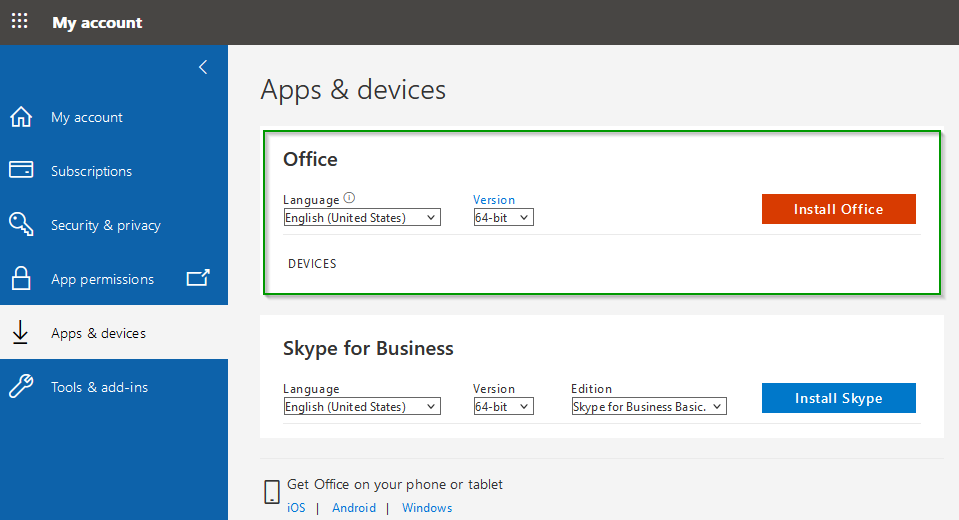
Task: Open the Office Version 64-bit dropdown
Action: pyautogui.click(x=503, y=218)
